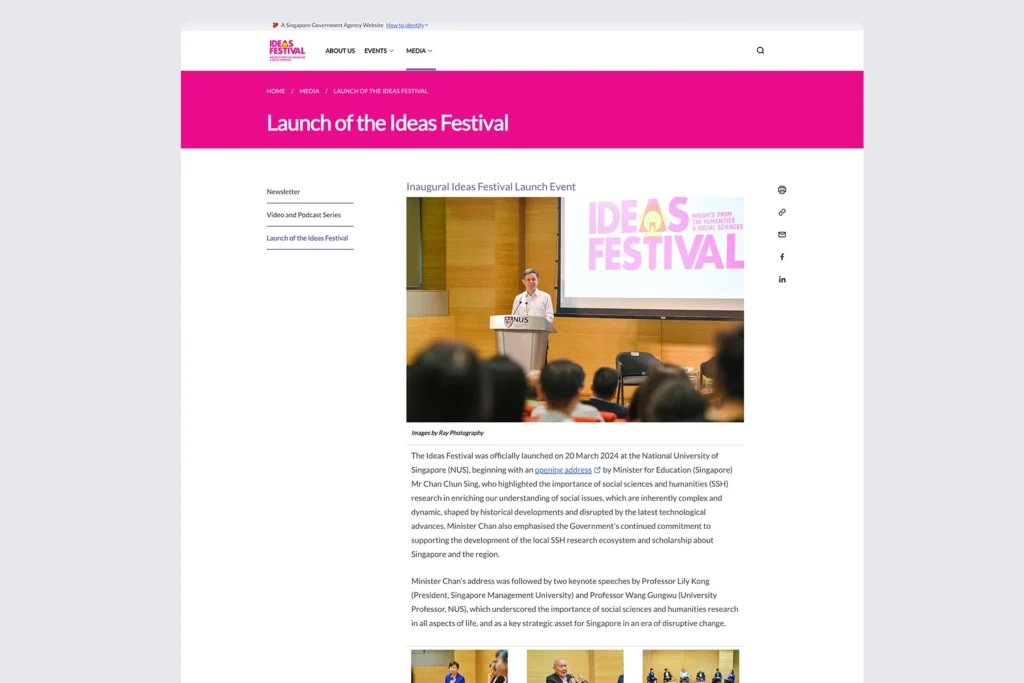
Task: Open the 'opening address' hyperlink
Action: coord(563,470)
